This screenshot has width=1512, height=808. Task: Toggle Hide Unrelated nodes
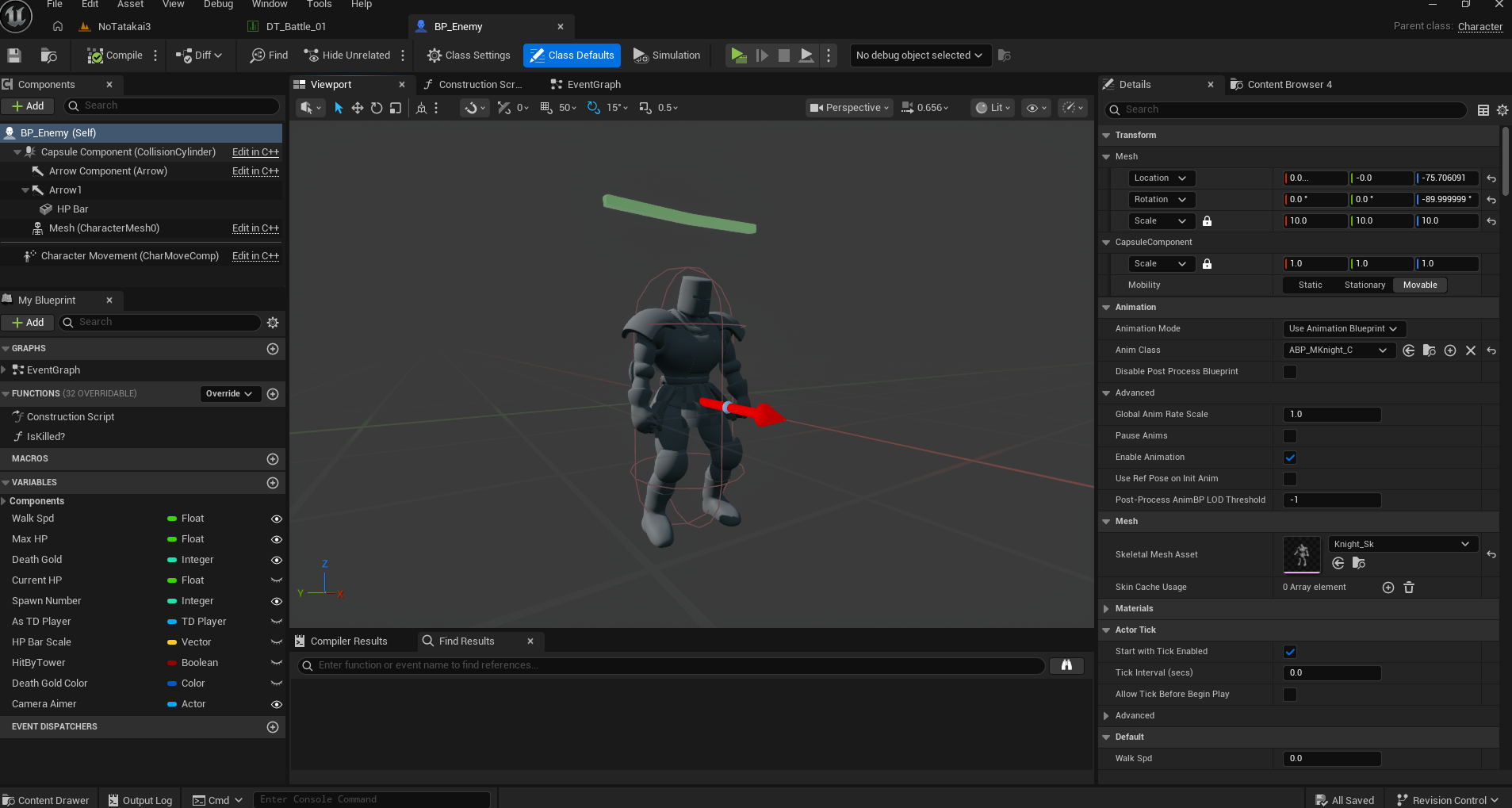coord(347,56)
